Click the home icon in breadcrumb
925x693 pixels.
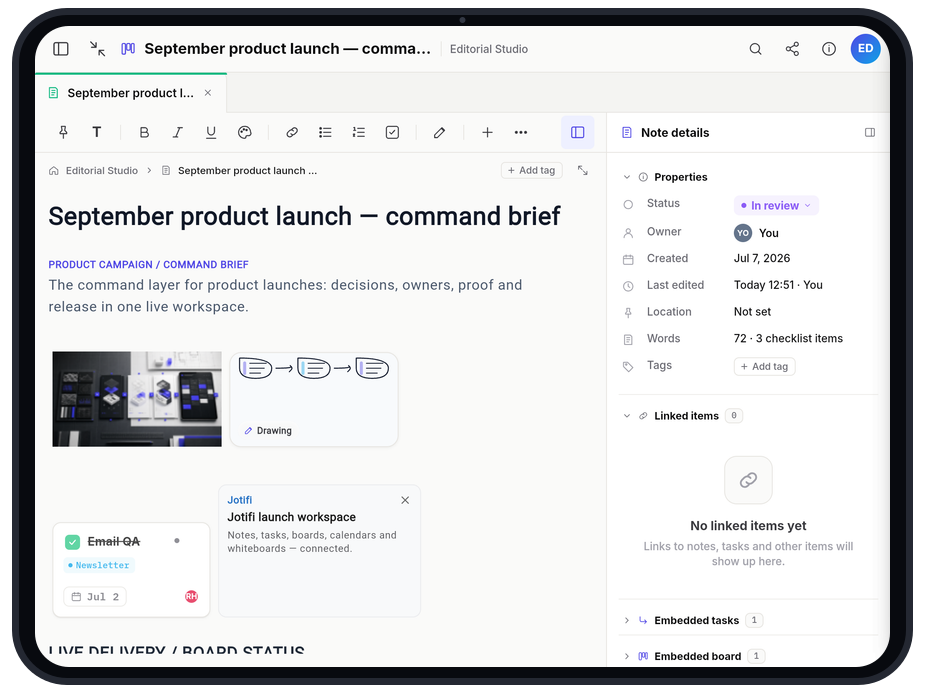(54, 170)
